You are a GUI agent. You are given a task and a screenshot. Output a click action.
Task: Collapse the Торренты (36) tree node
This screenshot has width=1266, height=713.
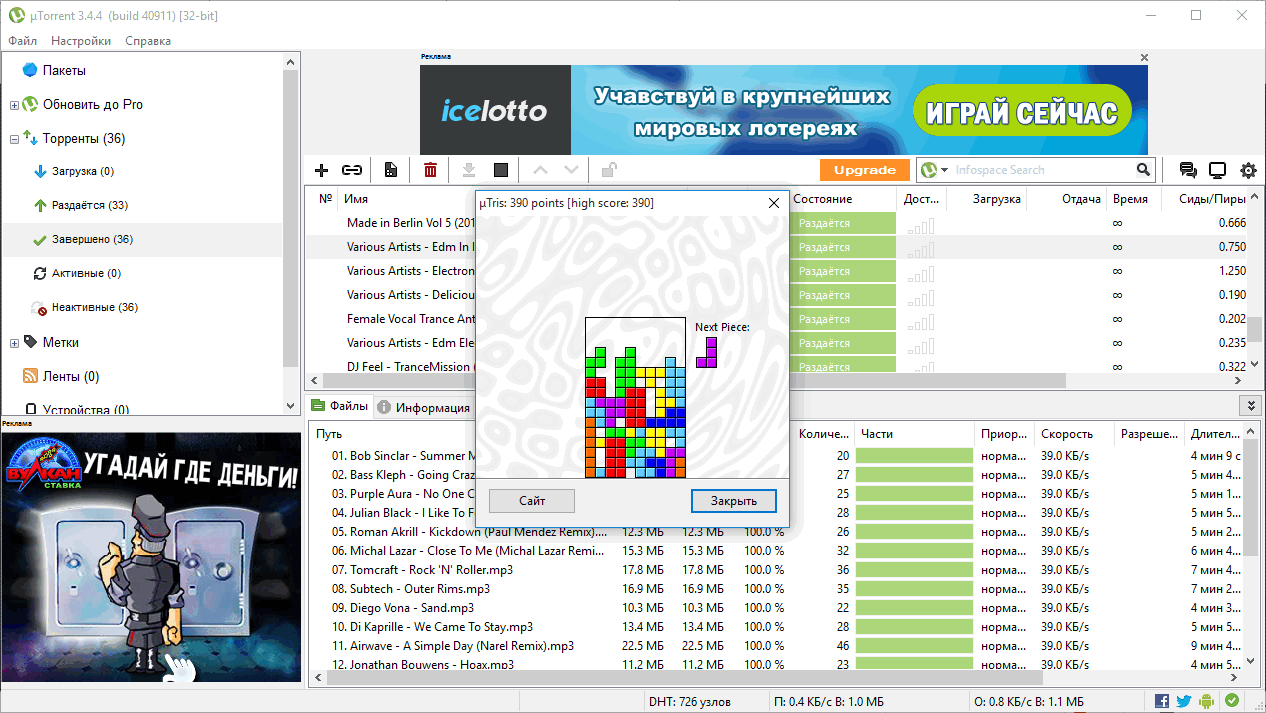(x=14, y=139)
